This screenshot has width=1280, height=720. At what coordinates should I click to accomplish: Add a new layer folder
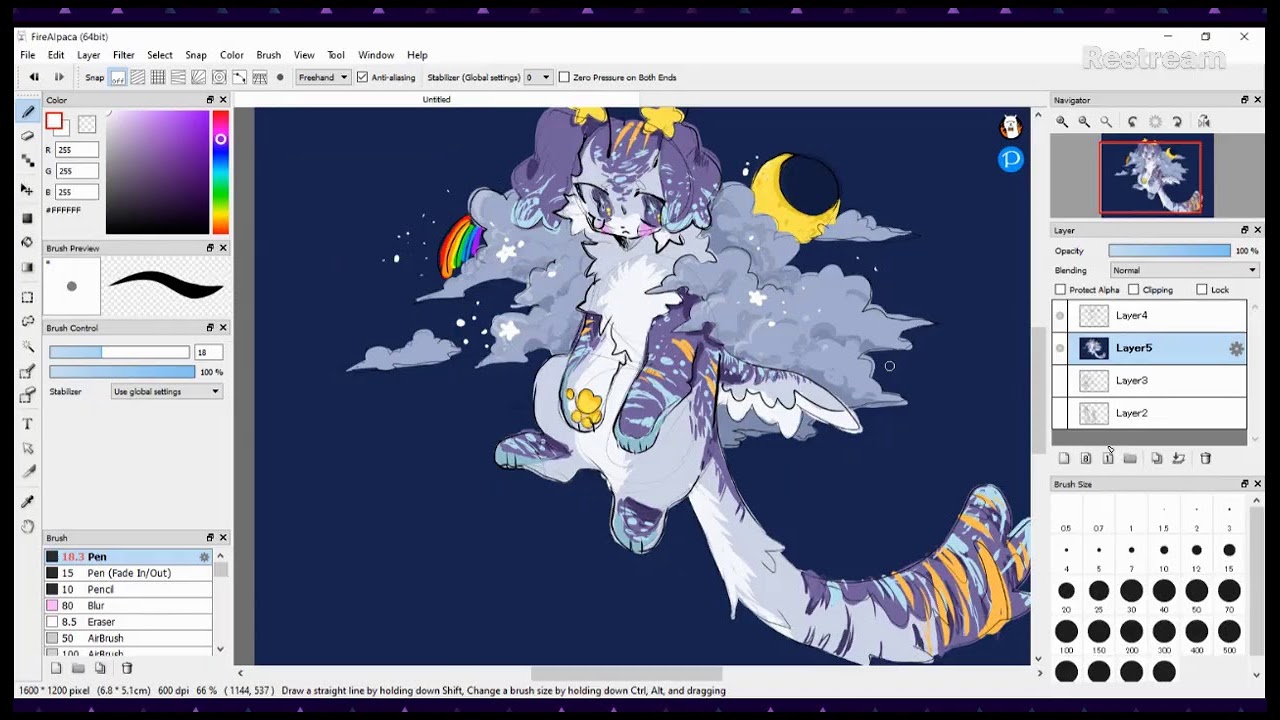1130,458
